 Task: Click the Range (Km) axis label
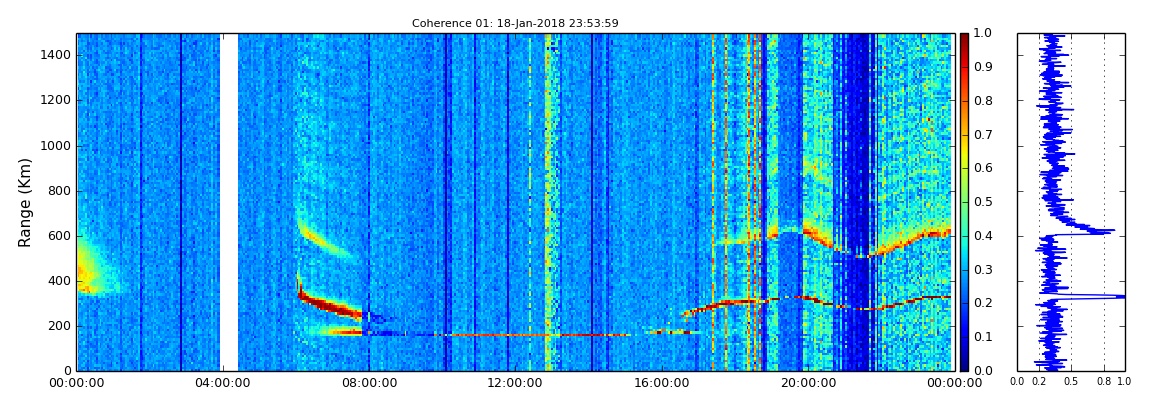pyautogui.click(x=24, y=202)
